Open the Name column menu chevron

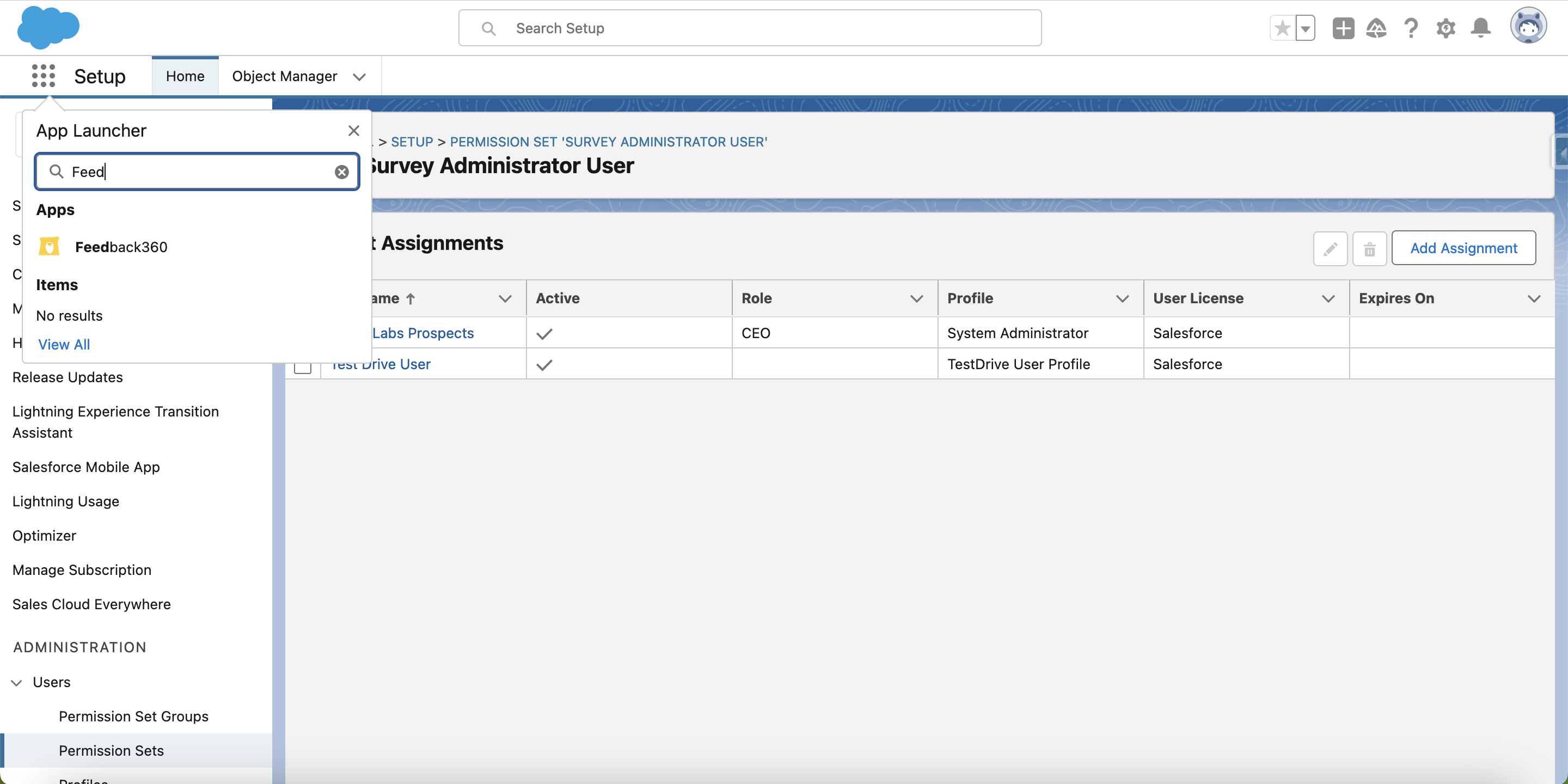tap(505, 299)
